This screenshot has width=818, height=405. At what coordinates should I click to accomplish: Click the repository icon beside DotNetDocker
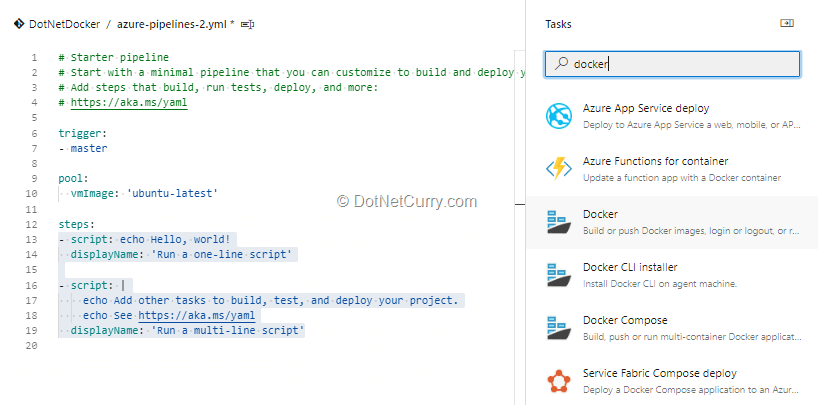[x=19, y=24]
